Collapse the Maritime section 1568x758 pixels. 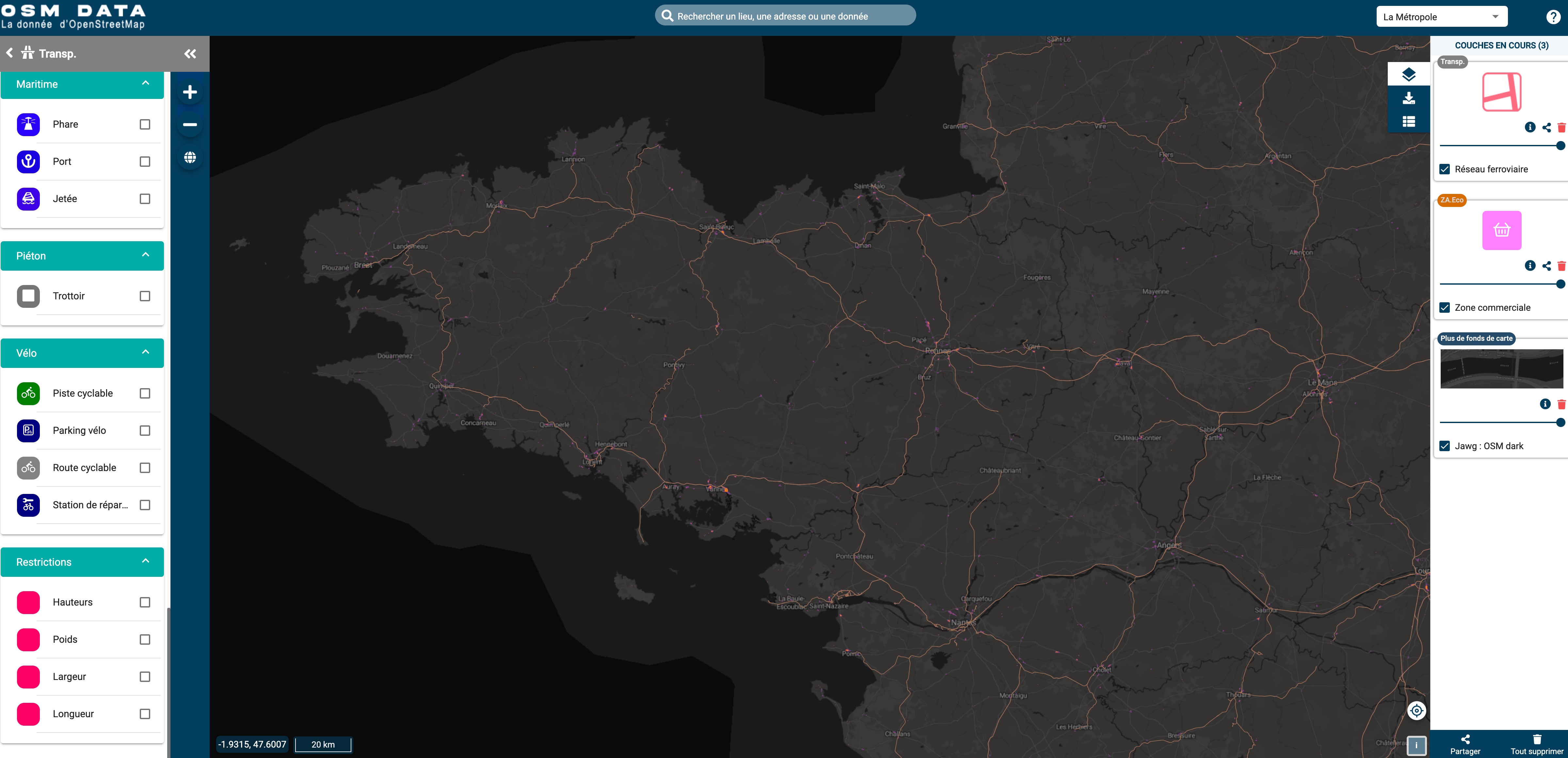[x=146, y=83]
